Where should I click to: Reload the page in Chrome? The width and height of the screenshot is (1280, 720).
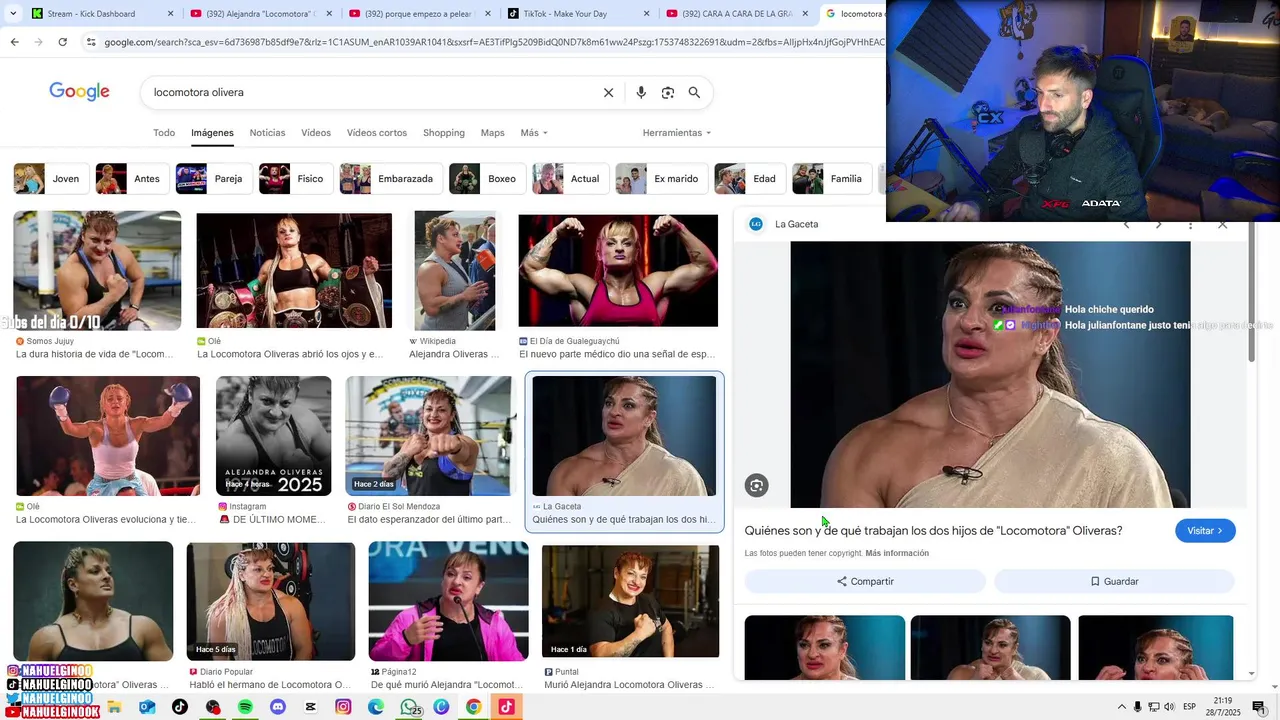coord(62,42)
